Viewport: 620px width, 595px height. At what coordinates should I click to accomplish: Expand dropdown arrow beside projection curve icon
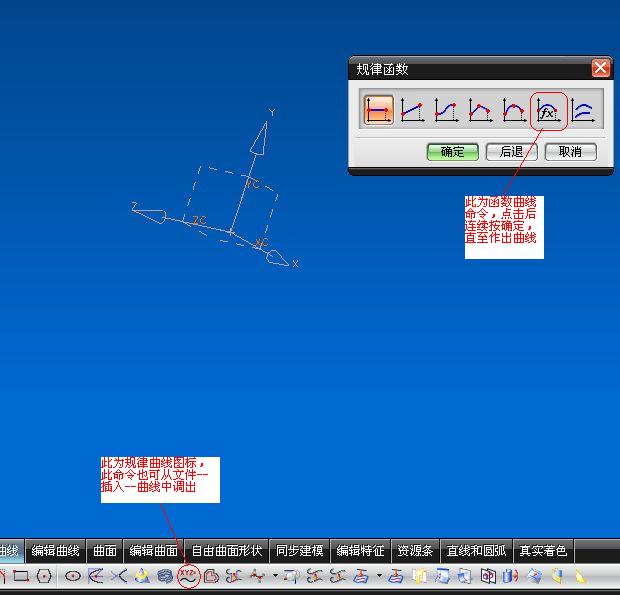point(379,576)
